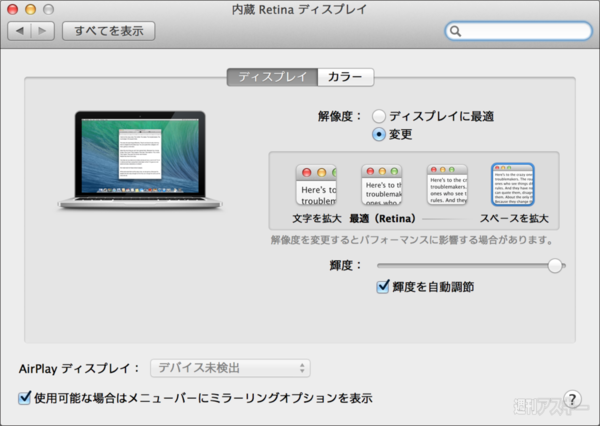Click the 内蔵 Retina ディスプレイ window title
The width and height of the screenshot is (600, 426).
299,9
